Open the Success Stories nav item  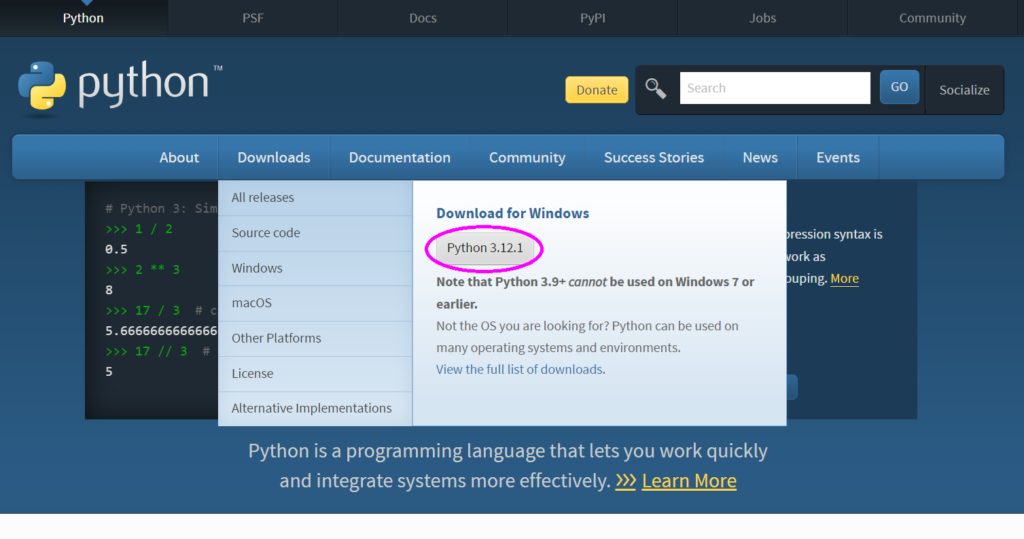tap(654, 157)
